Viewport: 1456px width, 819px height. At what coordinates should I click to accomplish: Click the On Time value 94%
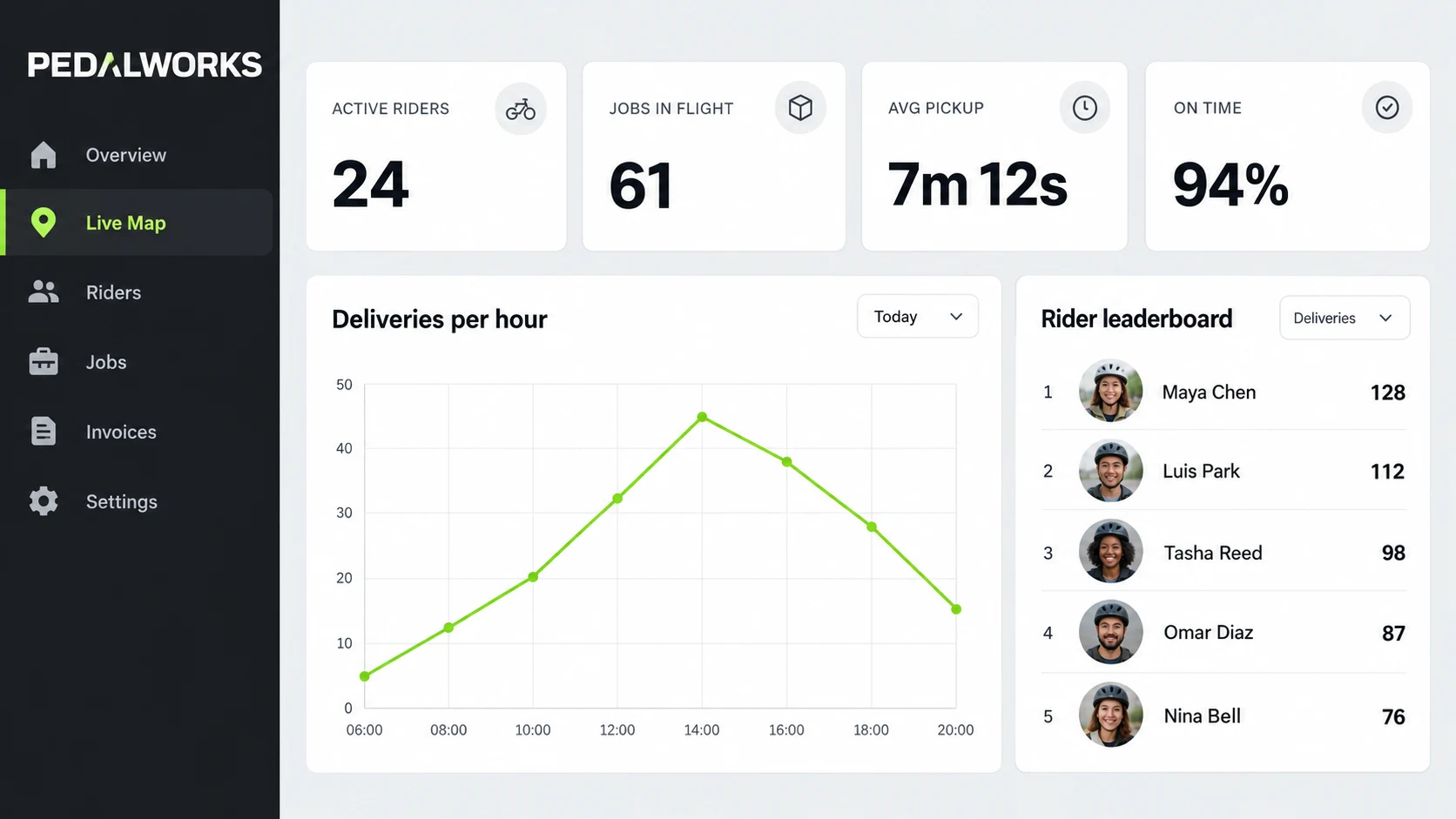(x=1230, y=185)
